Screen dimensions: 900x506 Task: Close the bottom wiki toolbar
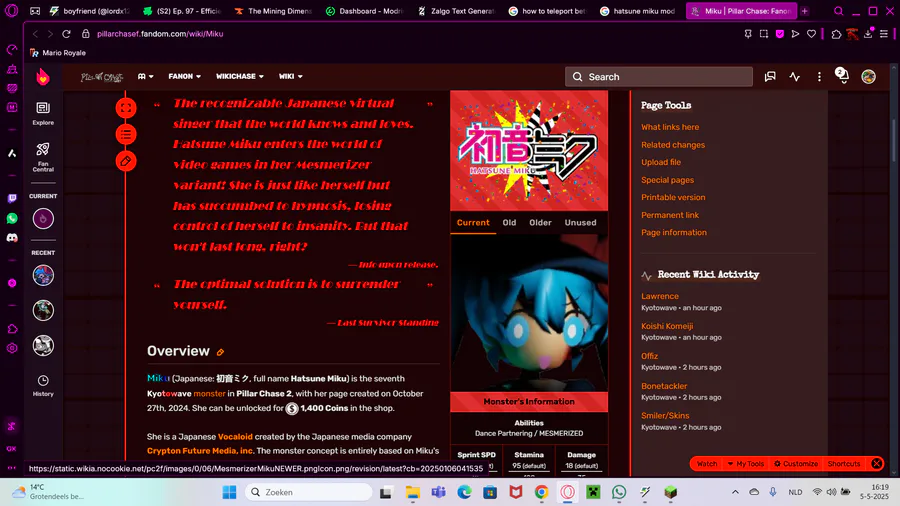tap(876, 464)
